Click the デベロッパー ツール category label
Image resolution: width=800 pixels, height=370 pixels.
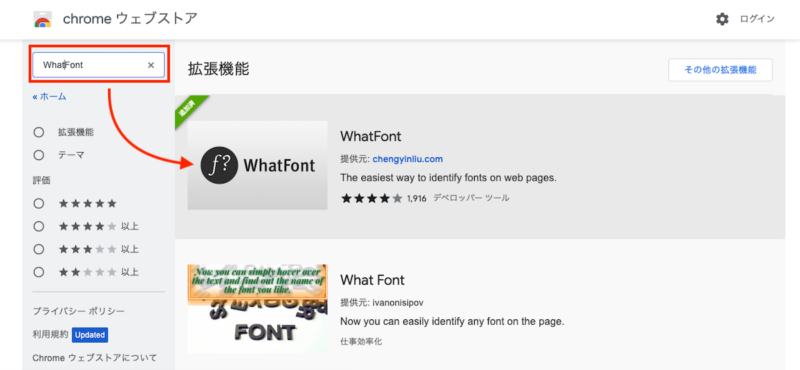[471, 198]
